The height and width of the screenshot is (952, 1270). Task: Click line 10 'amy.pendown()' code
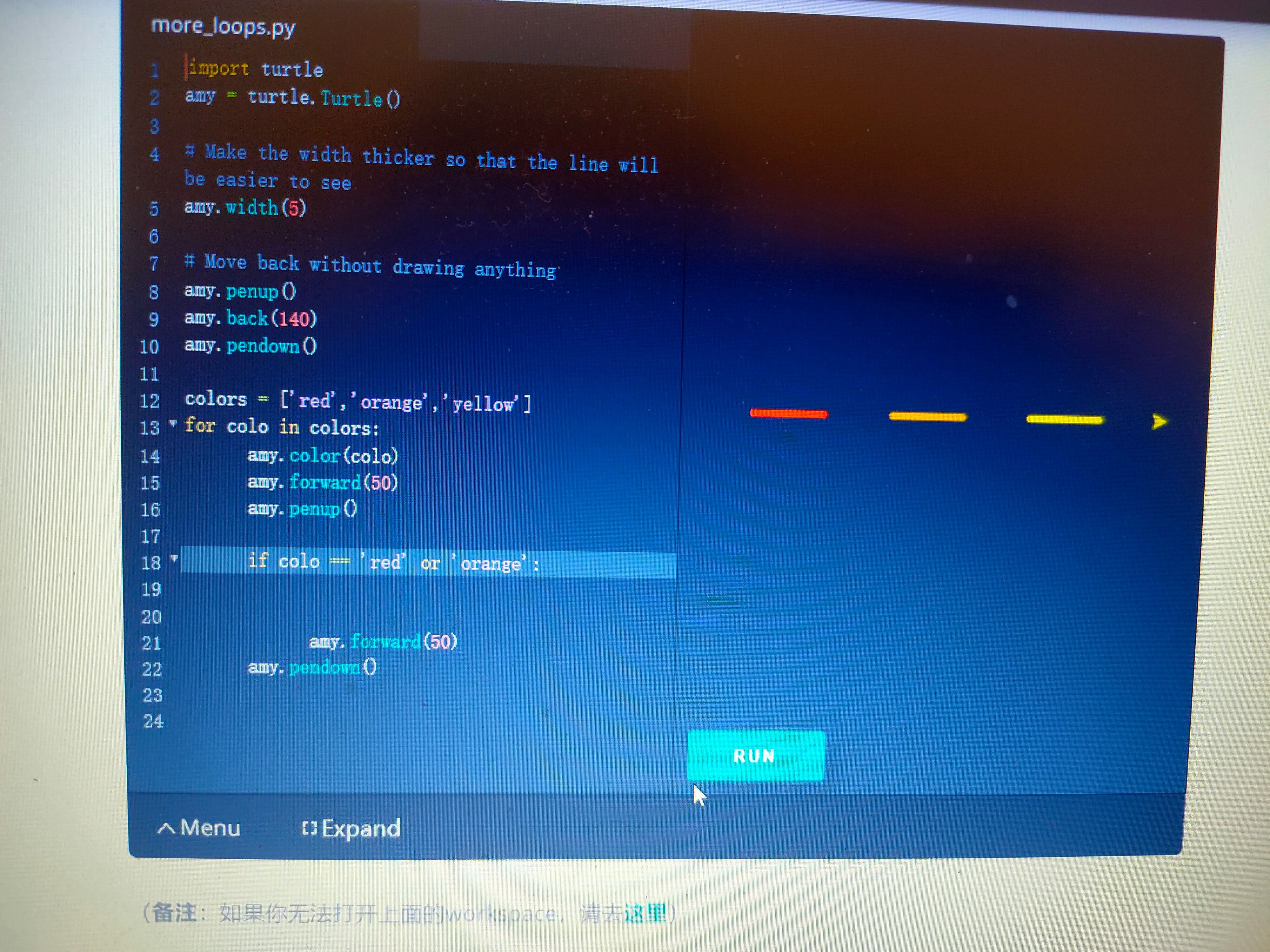pyautogui.click(x=250, y=346)
